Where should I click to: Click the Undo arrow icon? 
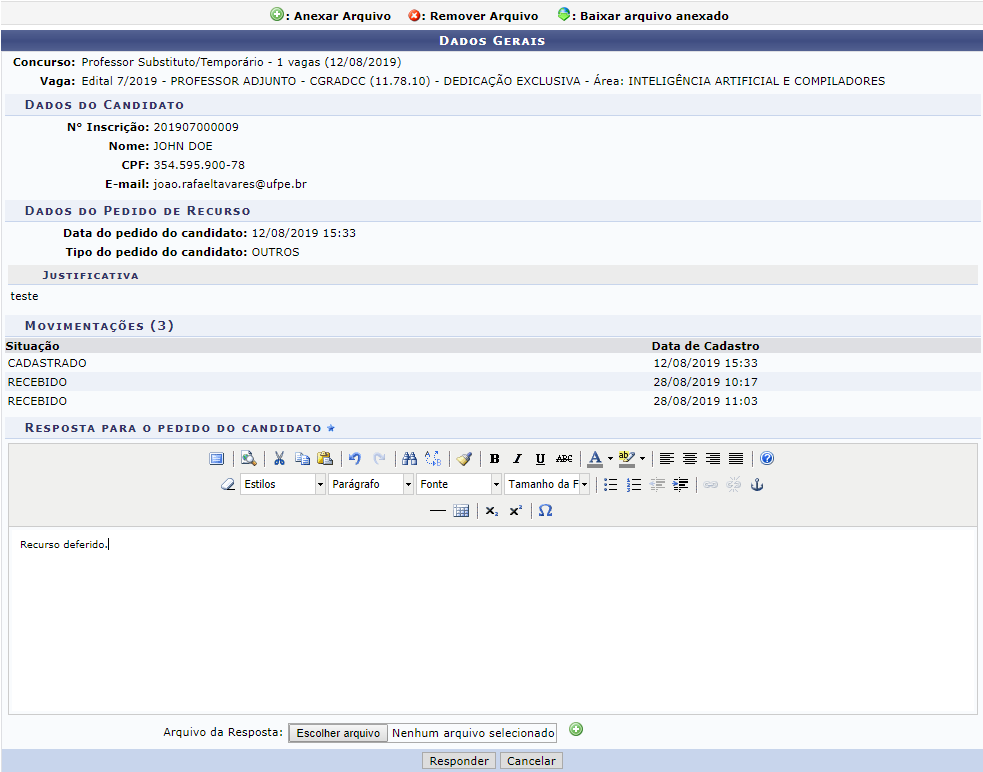[355, 459]
